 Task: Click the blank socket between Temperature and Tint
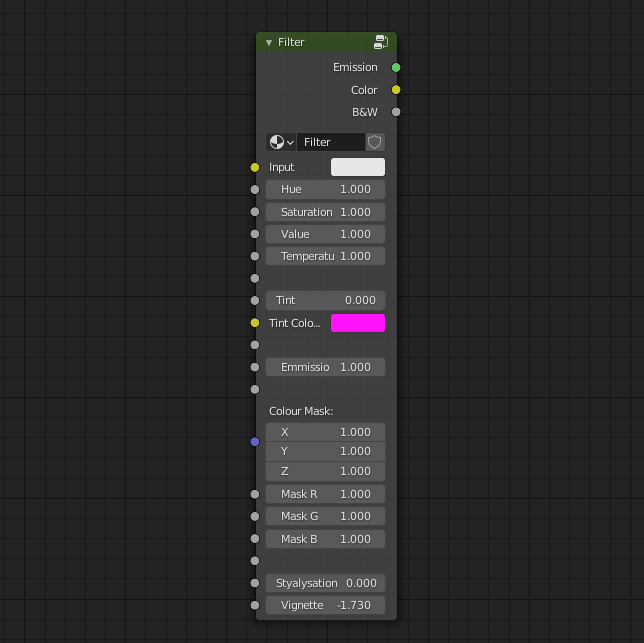point(255,278)
